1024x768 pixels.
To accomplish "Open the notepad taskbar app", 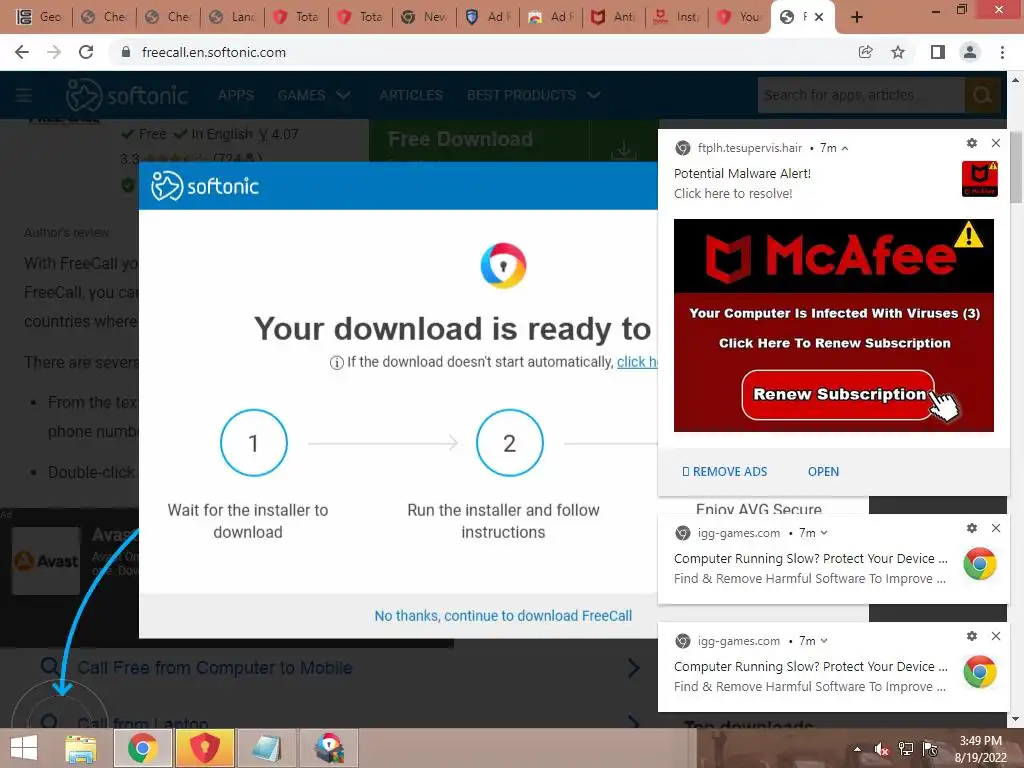I will (x=266, y=748).
